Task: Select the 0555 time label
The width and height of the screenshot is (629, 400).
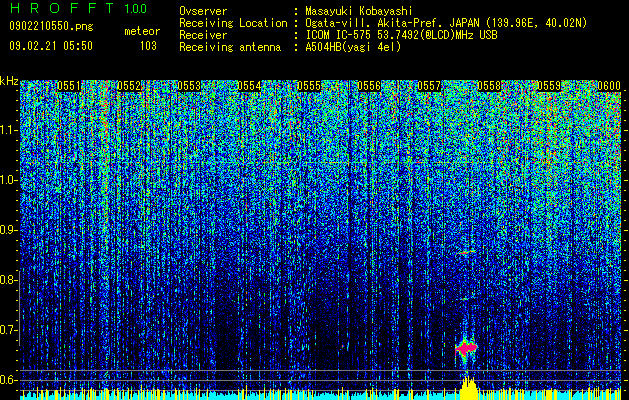Action: [x=309, y=86]
